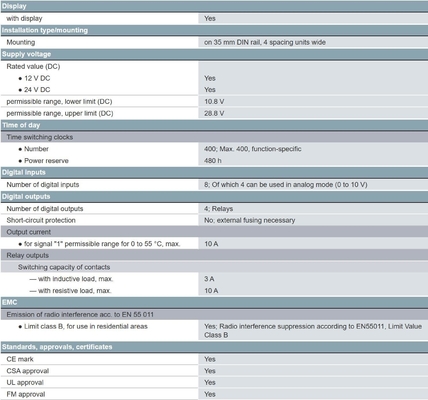Click the "3 A" inductive load value
Viewport: 428px width, 400px height.
[209, 279]
